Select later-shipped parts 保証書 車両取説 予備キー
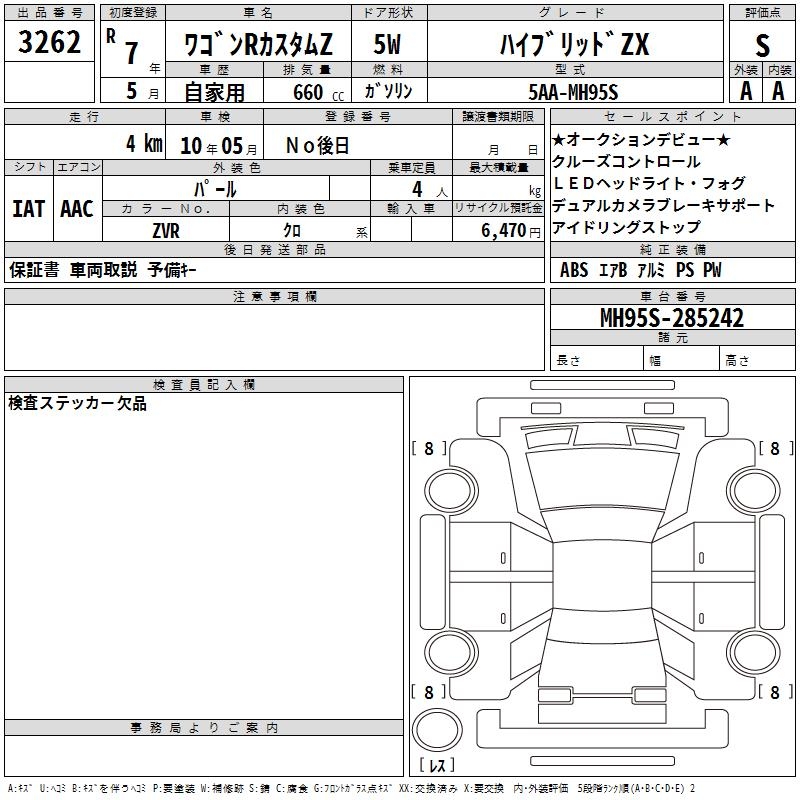The width and height of the screenshot is (800, 800). pyautogui.click(x=103, y=270)
